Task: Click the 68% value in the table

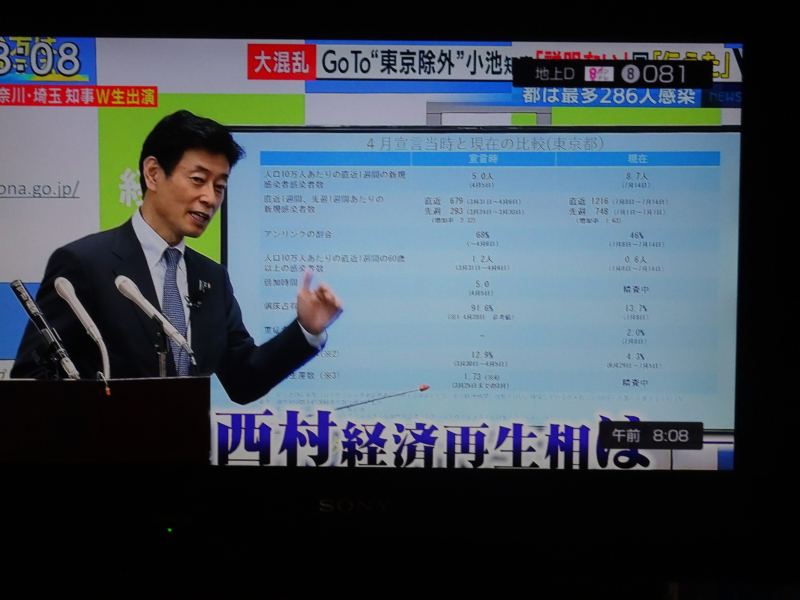Action: (483, 235)
